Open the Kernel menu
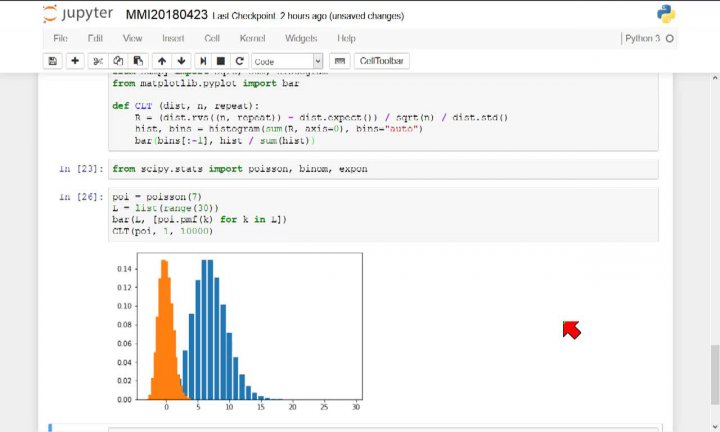This screenshot has height=432, width=720. (x=253, y=38)
